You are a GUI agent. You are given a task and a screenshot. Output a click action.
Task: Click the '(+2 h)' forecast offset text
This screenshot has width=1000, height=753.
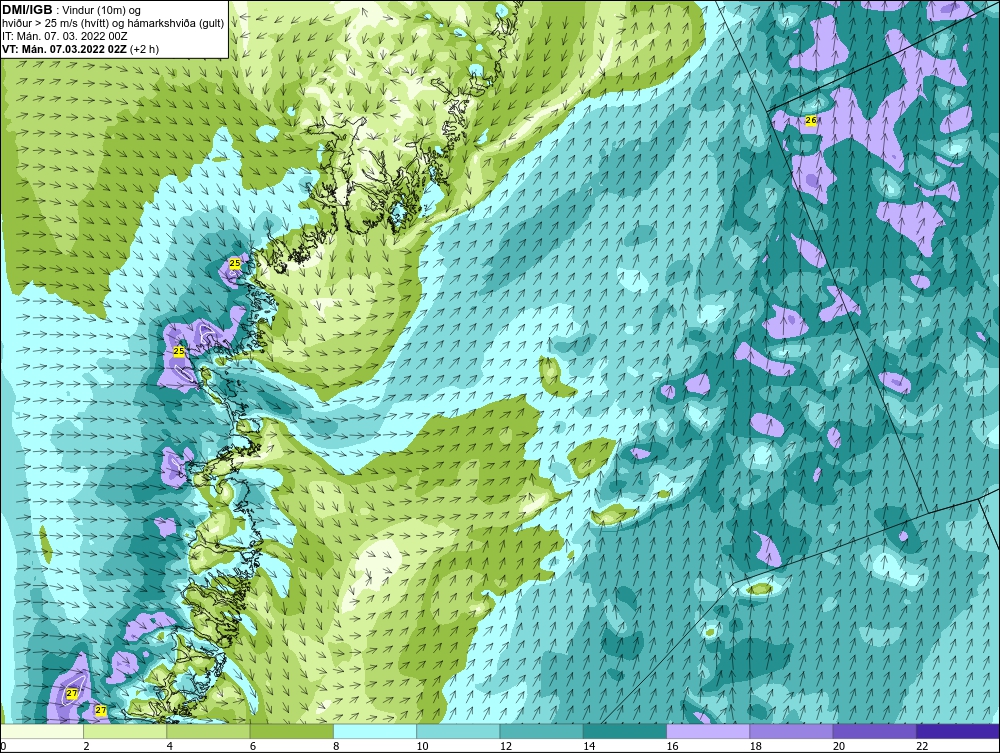(145, 49)
